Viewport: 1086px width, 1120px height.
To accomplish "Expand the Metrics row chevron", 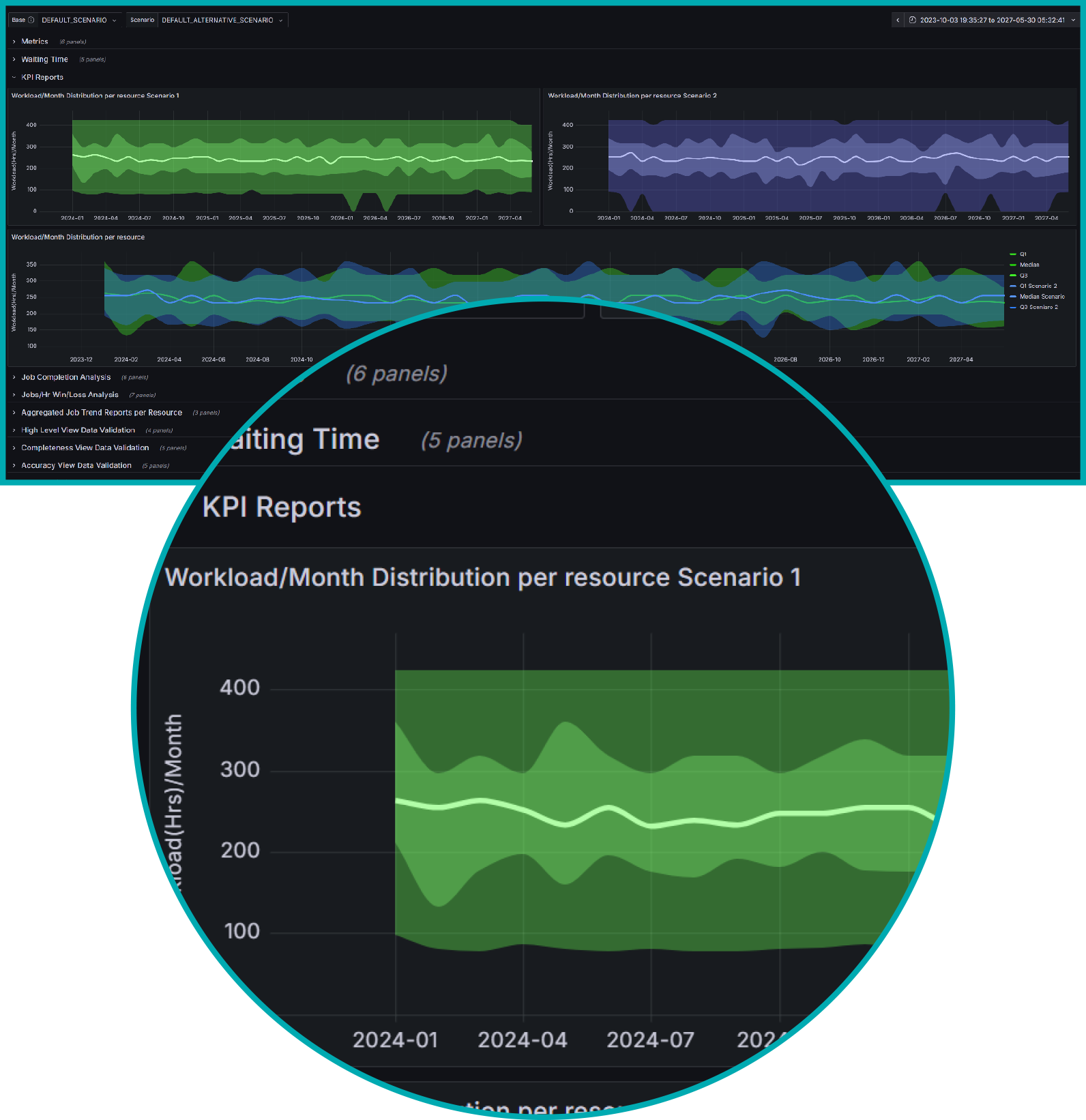I will (14, 42).
